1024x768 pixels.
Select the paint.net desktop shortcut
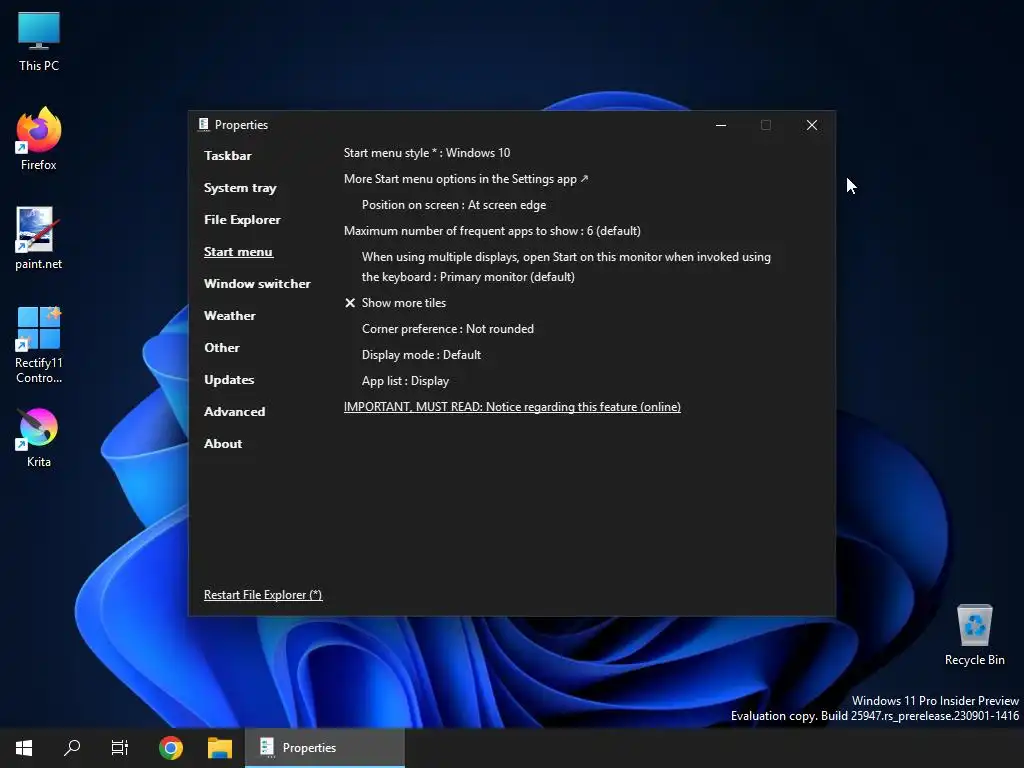39,238
